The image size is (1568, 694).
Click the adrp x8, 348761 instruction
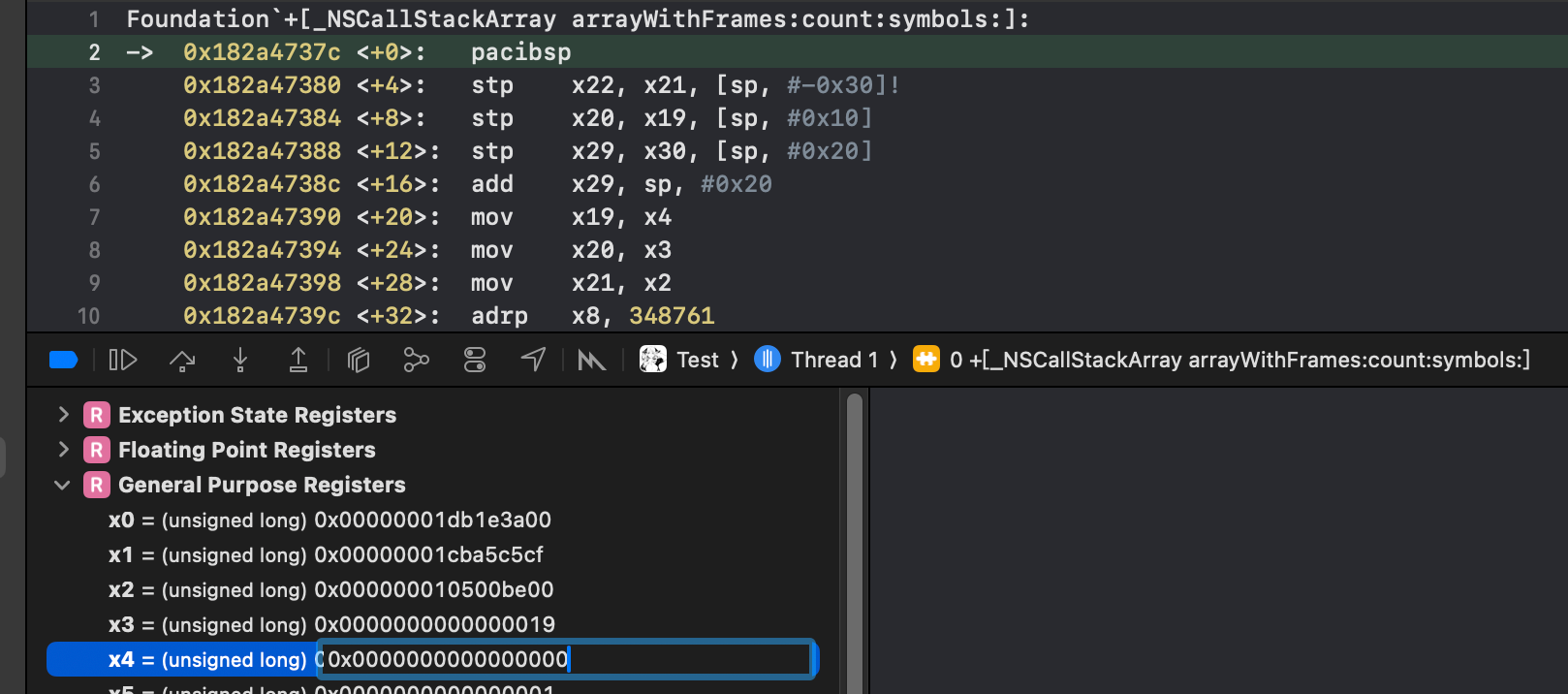point(592,316)
